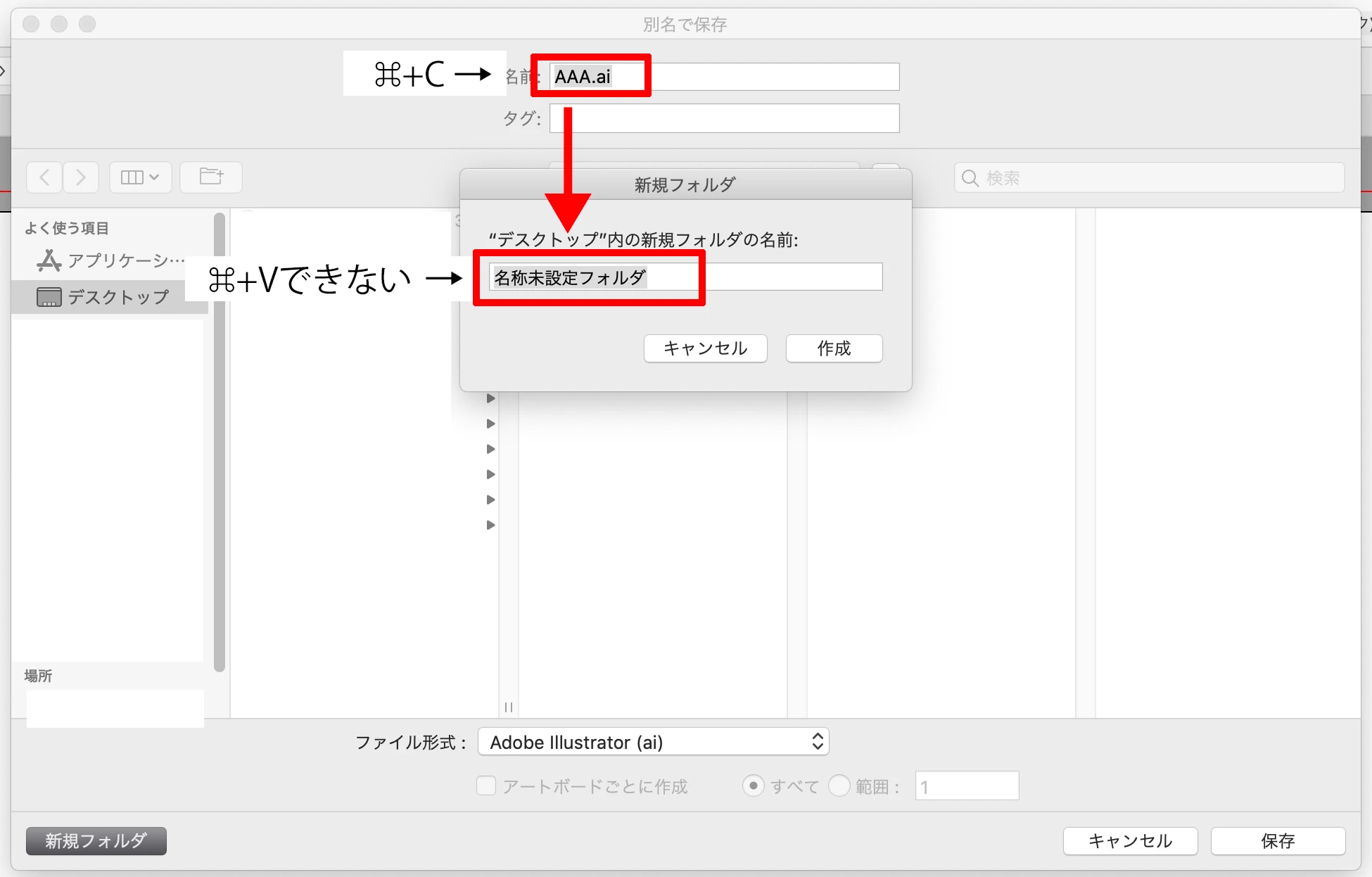The image size is (1372, 877).
Task: Select the 範囲 radio button
Action: [839, 785]
